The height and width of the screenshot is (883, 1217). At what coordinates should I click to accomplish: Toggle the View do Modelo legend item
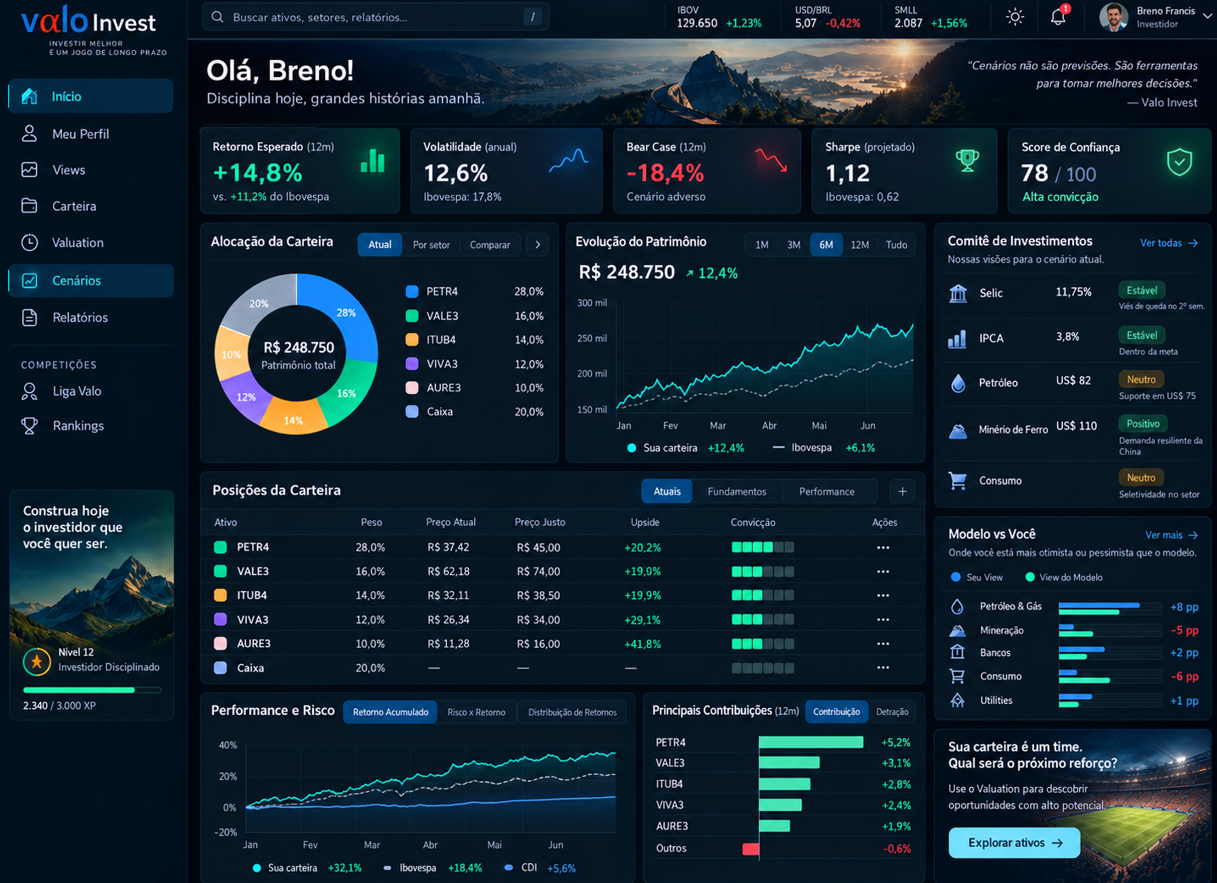(1064, 577)
